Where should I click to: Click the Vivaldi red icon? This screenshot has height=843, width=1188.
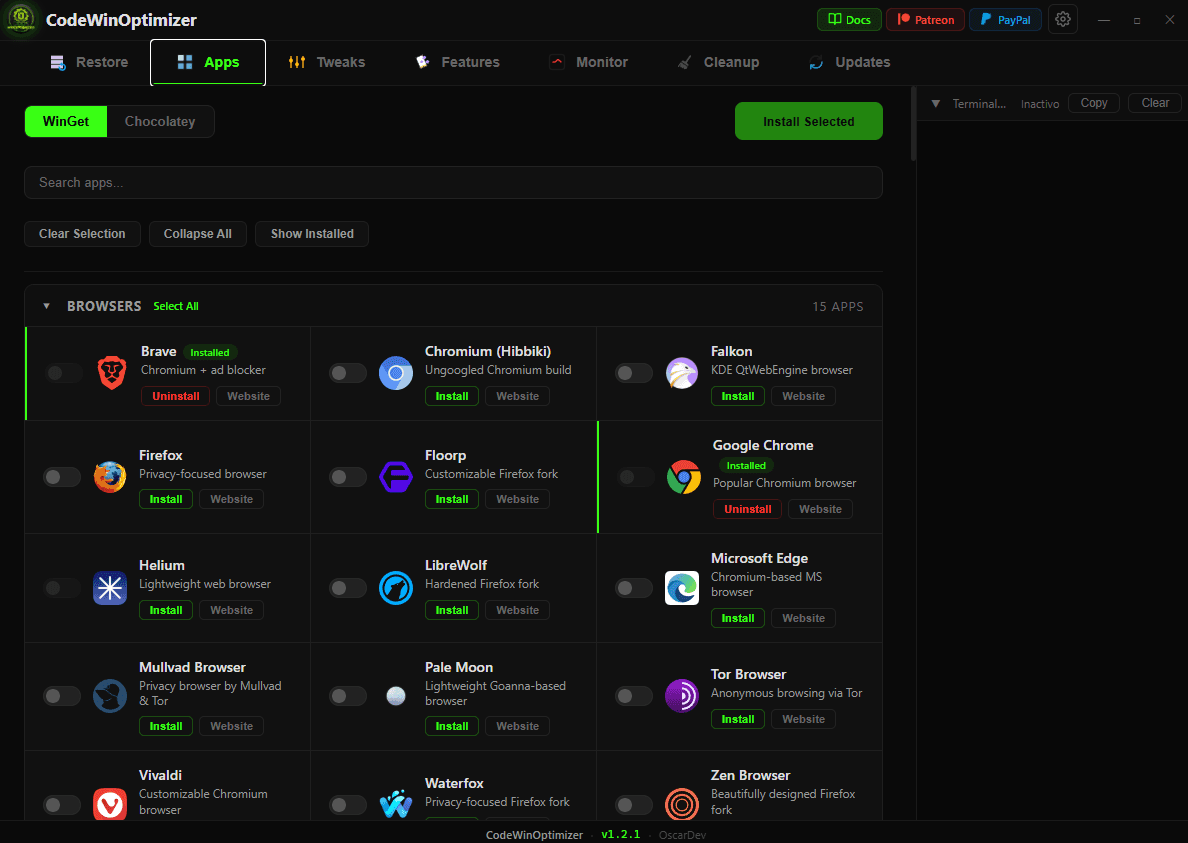110,804
